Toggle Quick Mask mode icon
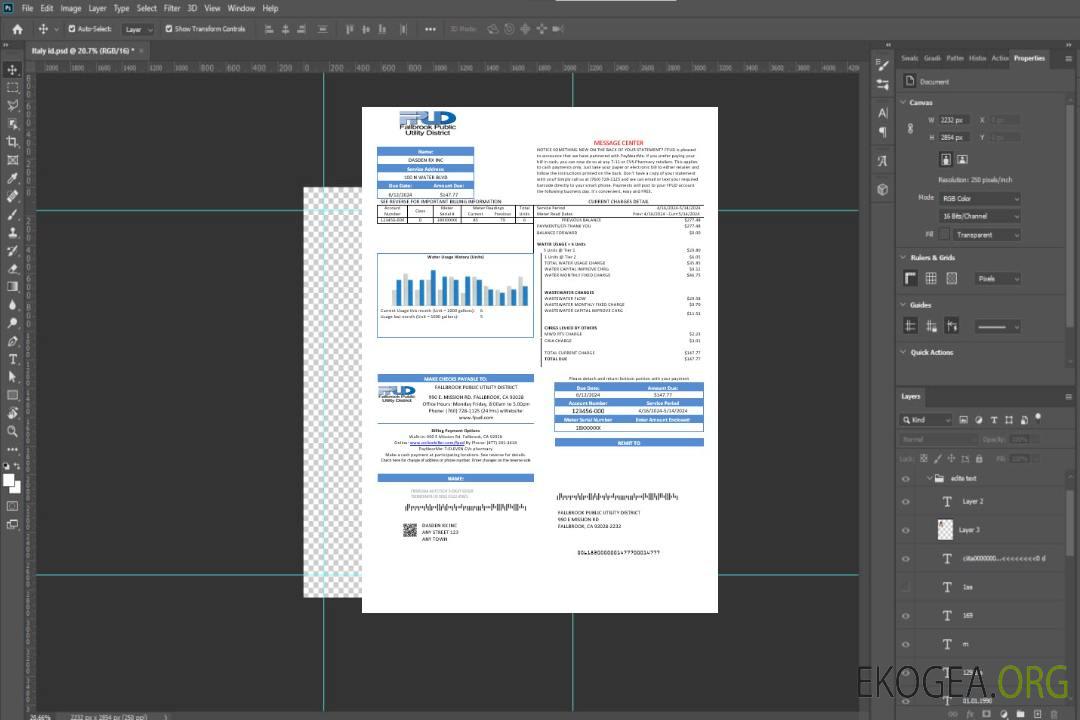The width and height of the screenshot is (1080, 720). tap(12, 506)
